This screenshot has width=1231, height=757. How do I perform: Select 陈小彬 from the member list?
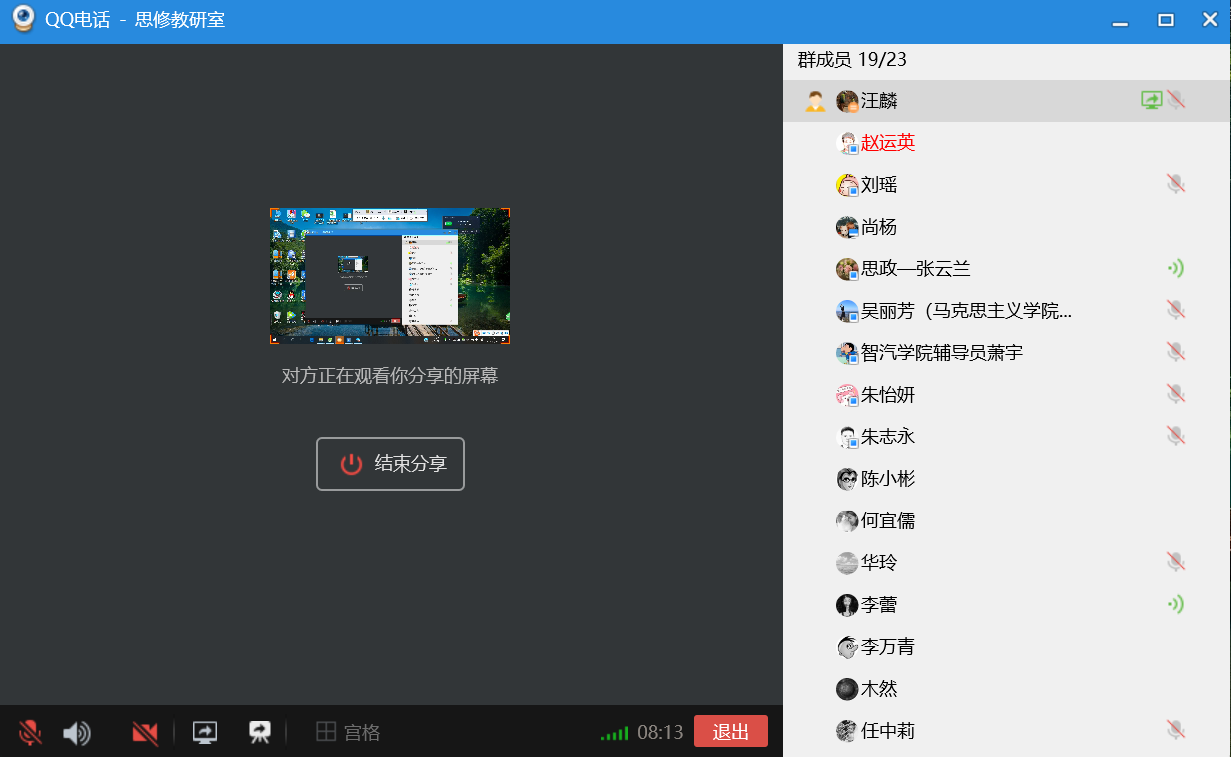coord(887,479)
